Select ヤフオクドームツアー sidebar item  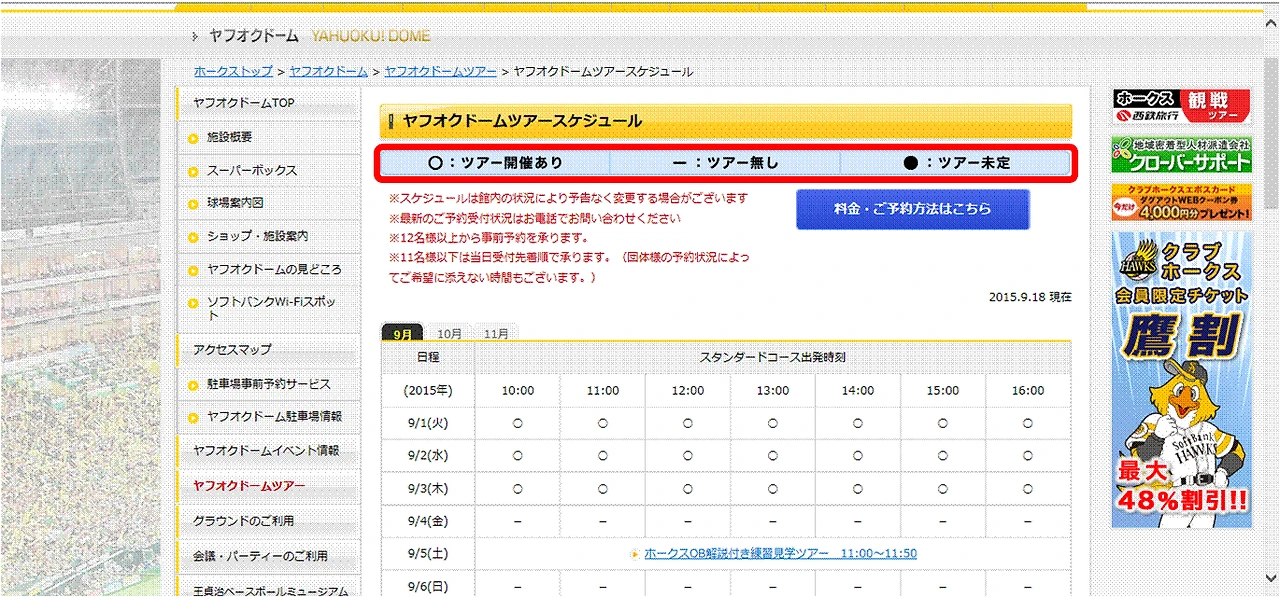click(x=268, y=486)
